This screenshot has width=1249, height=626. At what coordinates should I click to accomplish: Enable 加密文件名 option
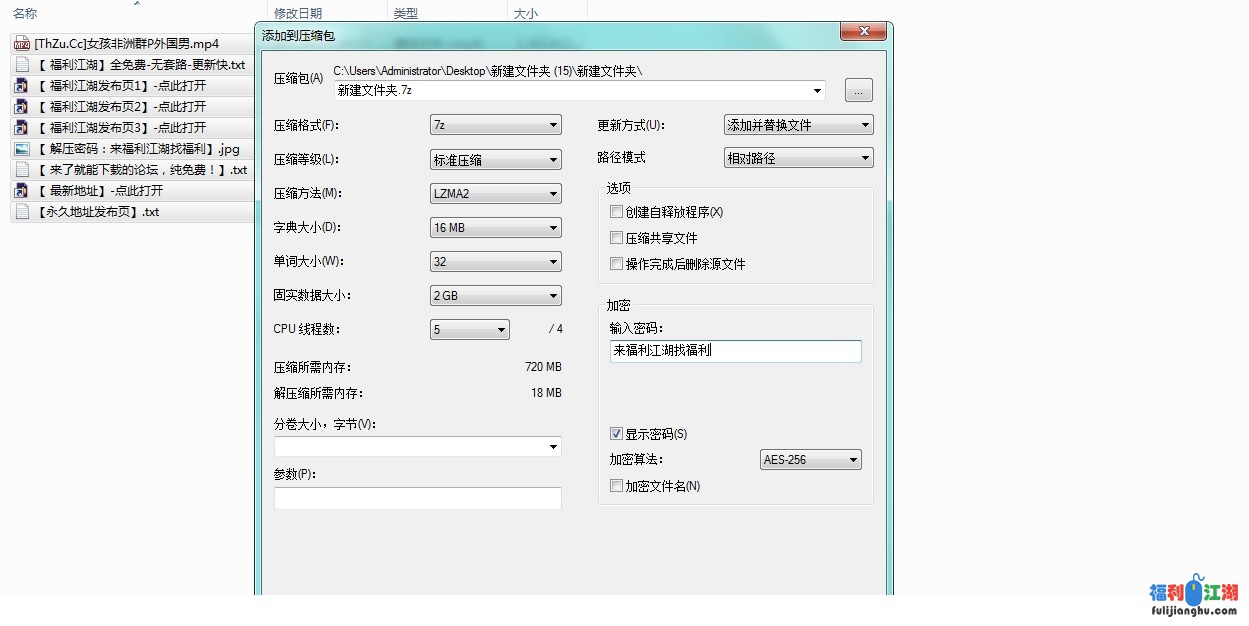coord(616,485)
